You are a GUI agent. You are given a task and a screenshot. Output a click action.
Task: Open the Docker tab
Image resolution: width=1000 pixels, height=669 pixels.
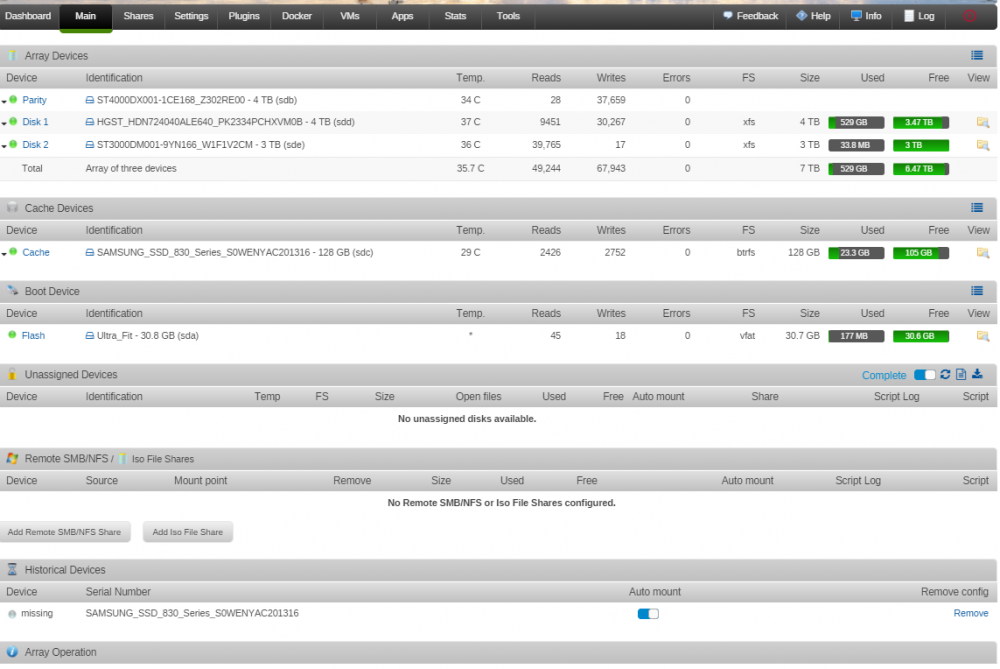pos(297,16)
